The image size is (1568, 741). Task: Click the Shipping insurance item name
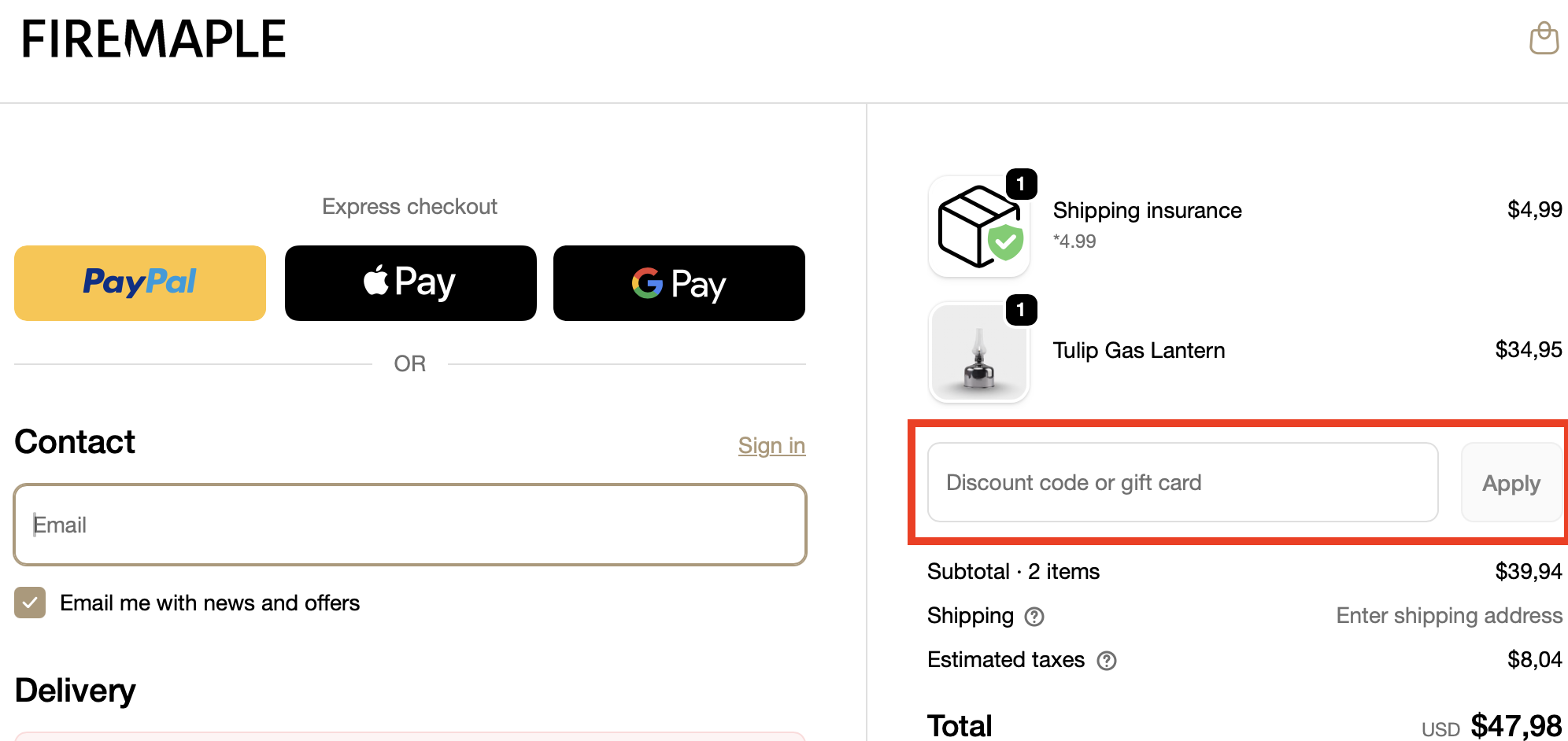1147,210
